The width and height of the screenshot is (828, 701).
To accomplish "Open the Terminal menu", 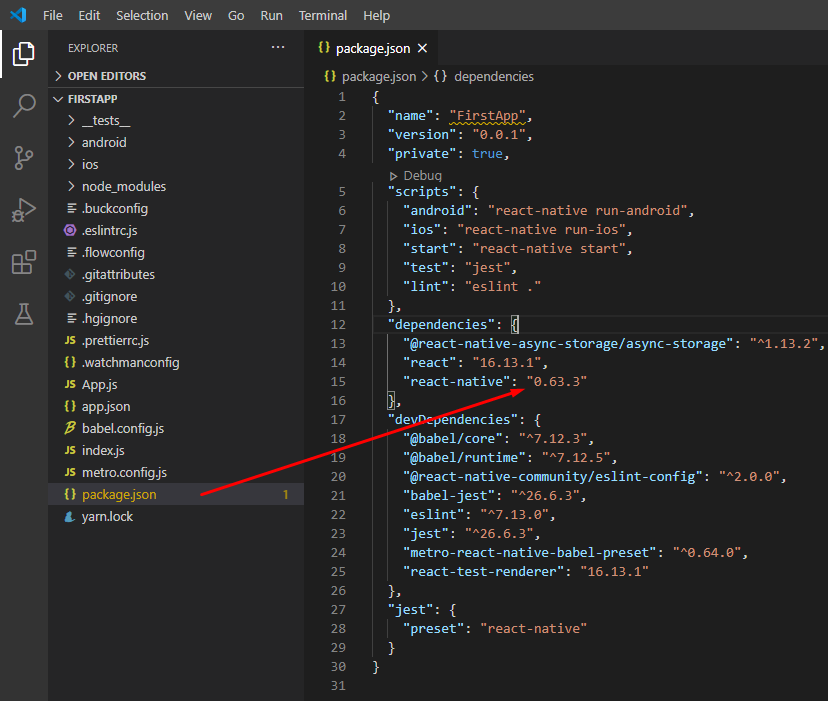I will click(x=323, y=16).
